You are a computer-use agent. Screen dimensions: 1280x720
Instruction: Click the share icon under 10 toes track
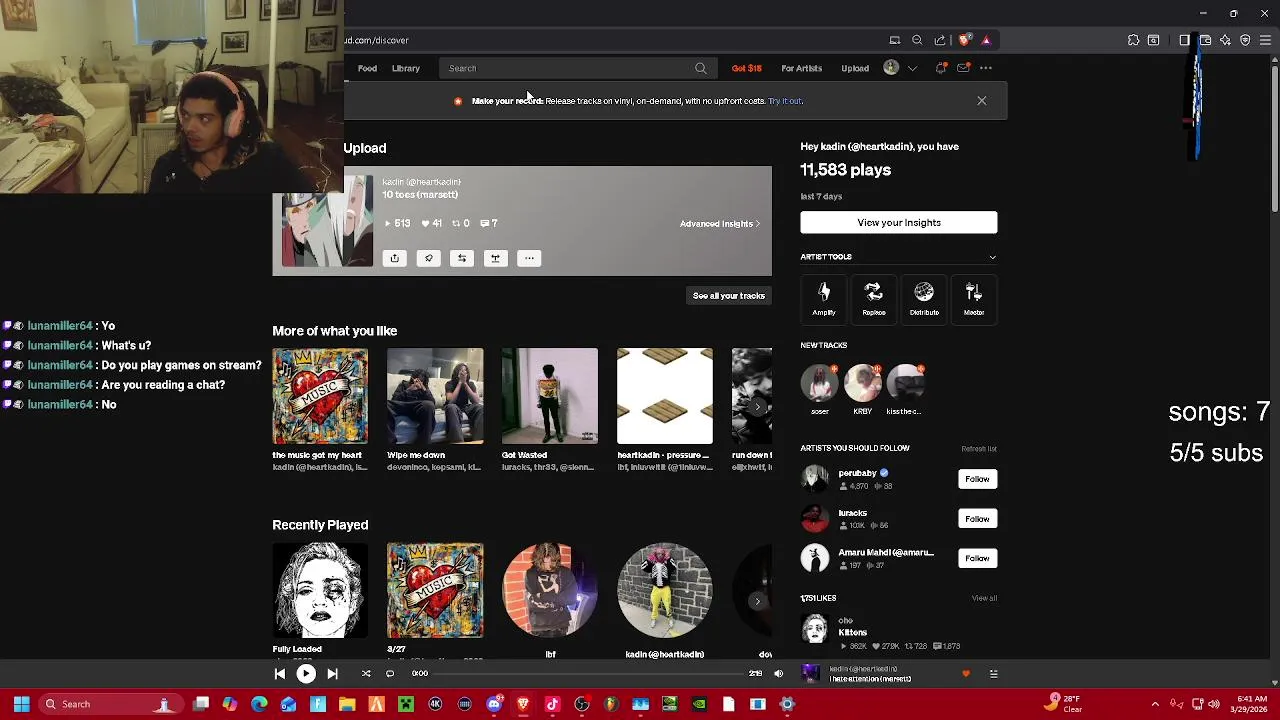pyautogui.click(x=394, y=258)
